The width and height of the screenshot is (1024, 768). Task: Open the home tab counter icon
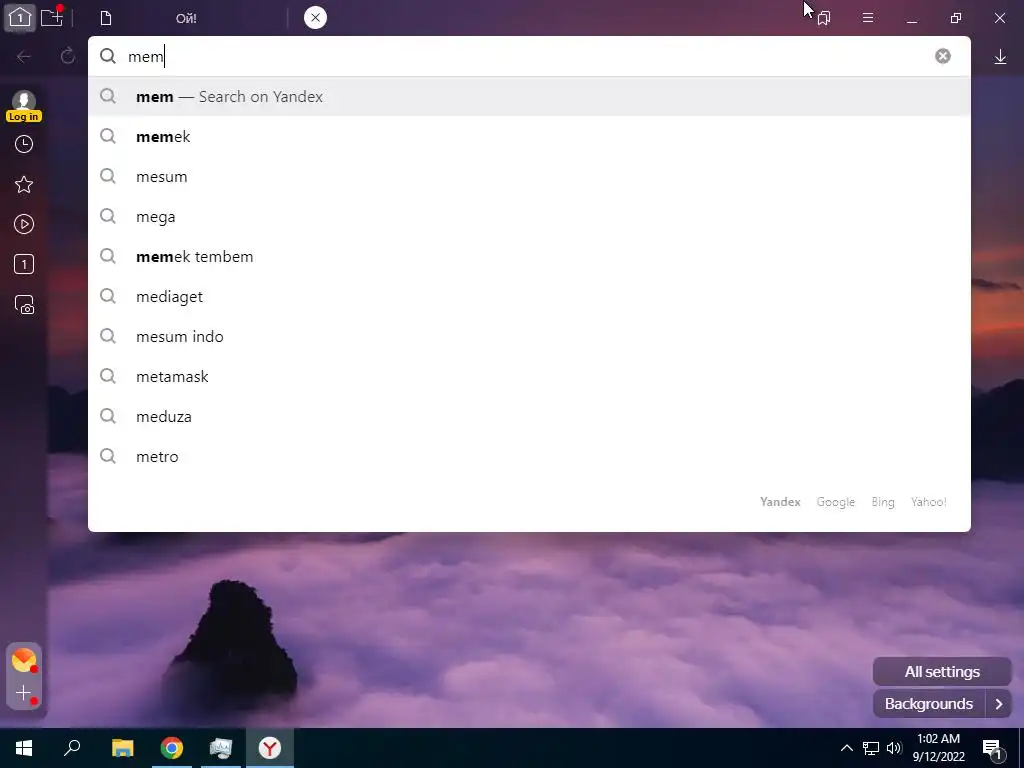20,18
